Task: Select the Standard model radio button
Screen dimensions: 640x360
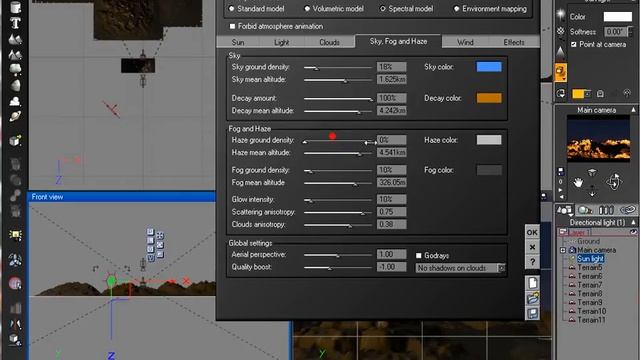Action: pyautogui.click(x=232, y=9)
